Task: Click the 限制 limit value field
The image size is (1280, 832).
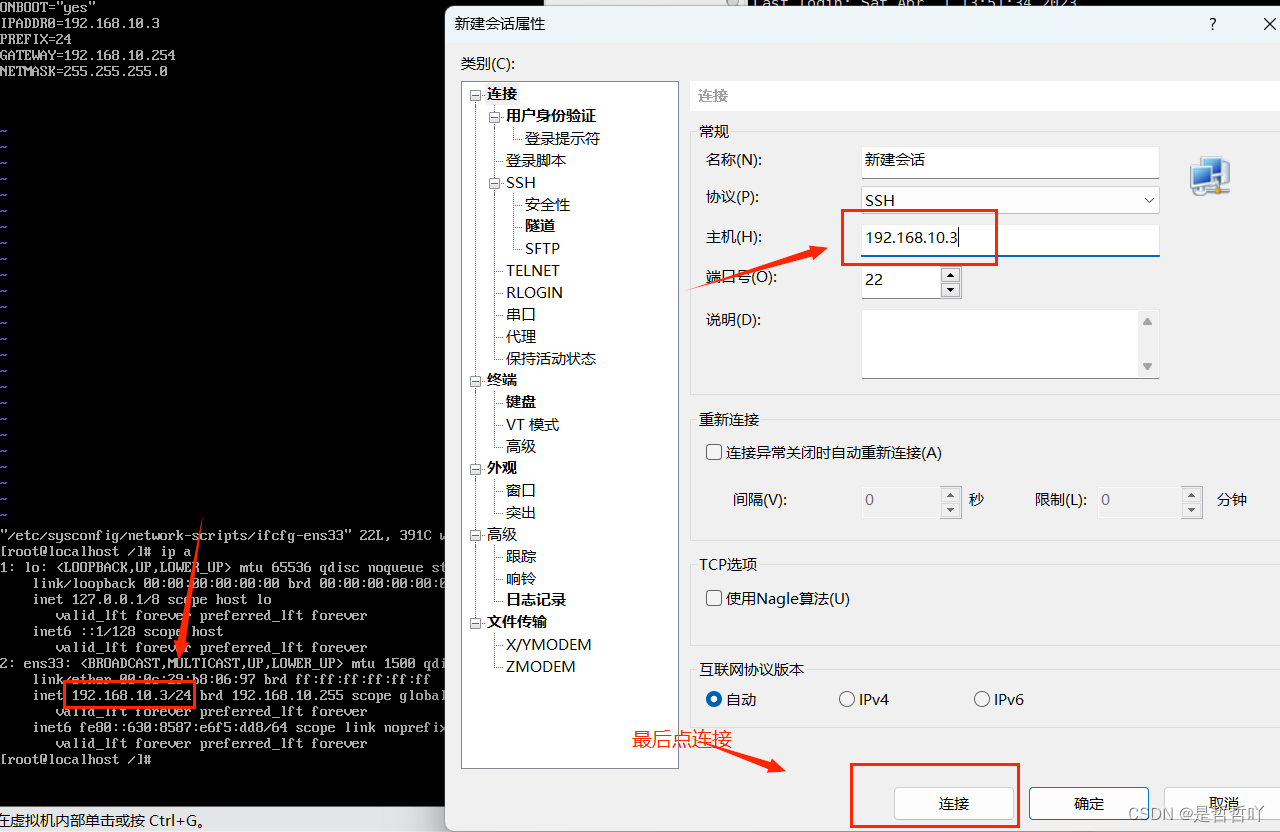Action: [1139, 500]
